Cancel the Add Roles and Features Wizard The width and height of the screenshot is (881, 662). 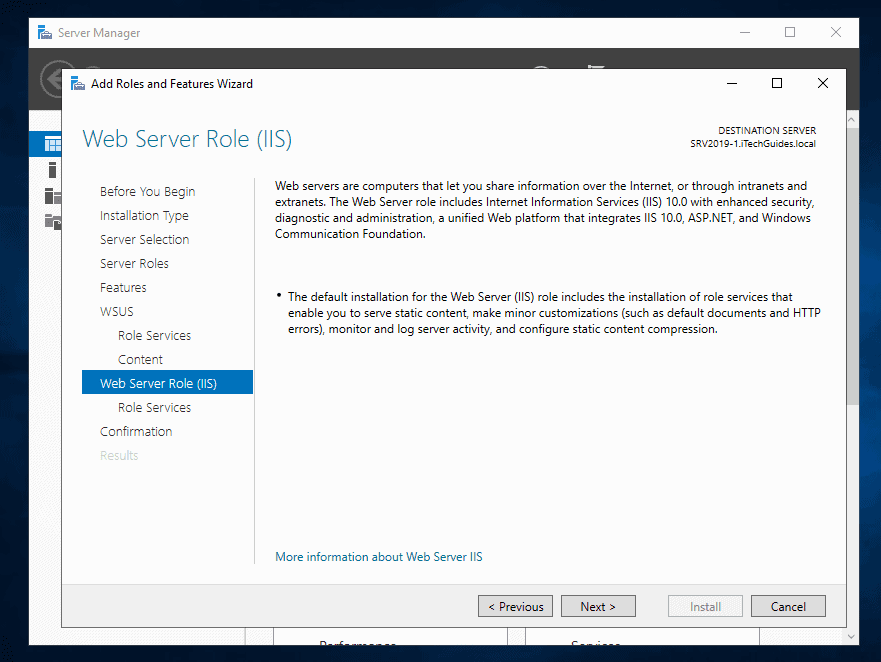(x=788, y=606)
